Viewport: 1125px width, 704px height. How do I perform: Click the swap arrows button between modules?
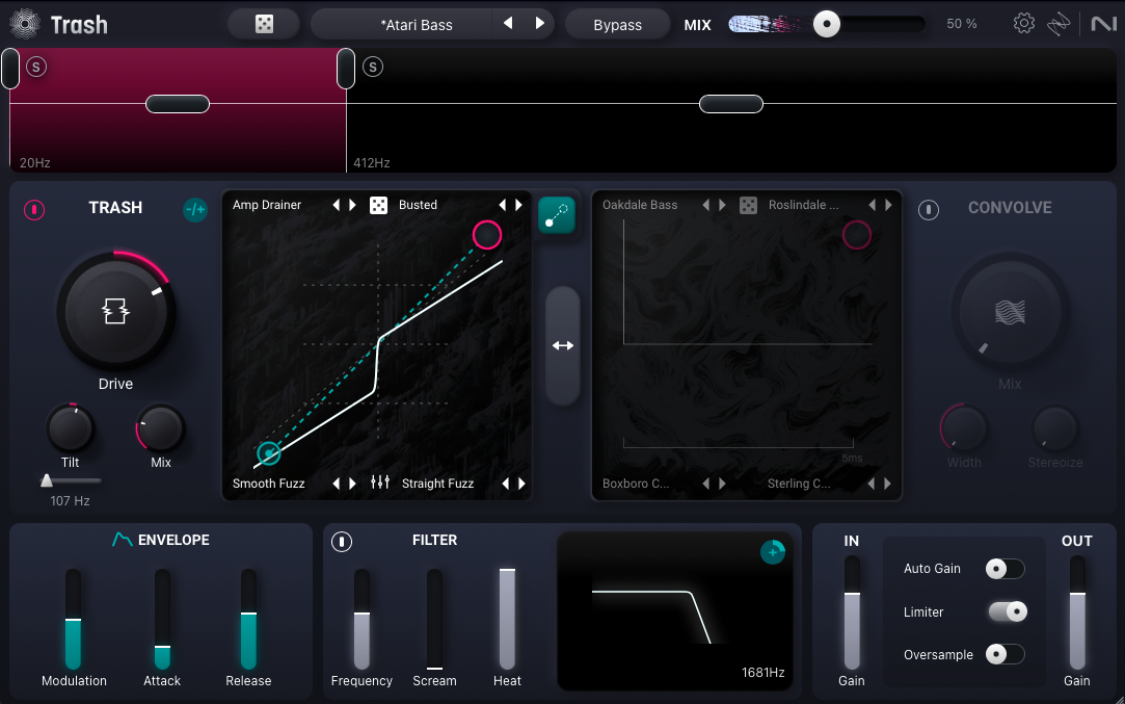pos(563,345)
